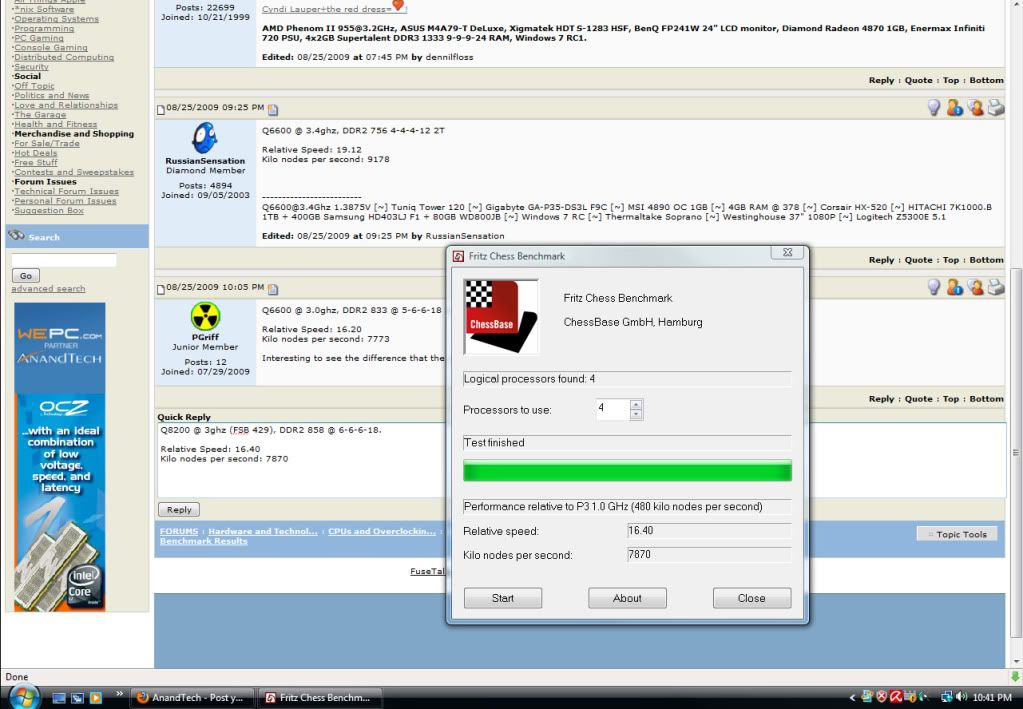The image size is (1023, 709).
Task: Click the user speech-bubble icon on 09:25 PM post
Action: click(976, 108)
